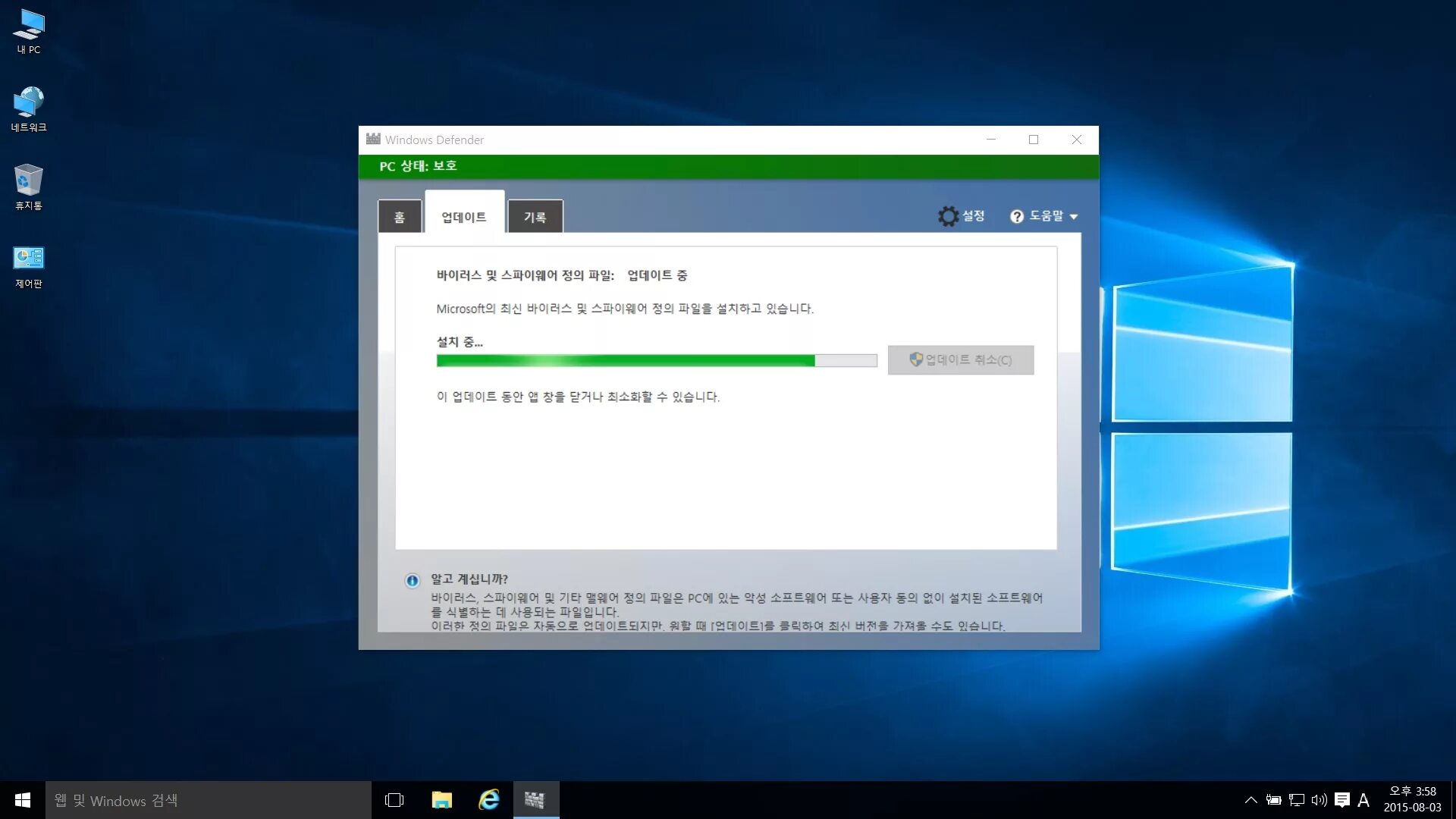The width and height of the screenshot is (1456, 819).
Task: Click the help question mark icon
Action: pos(1016,217)
